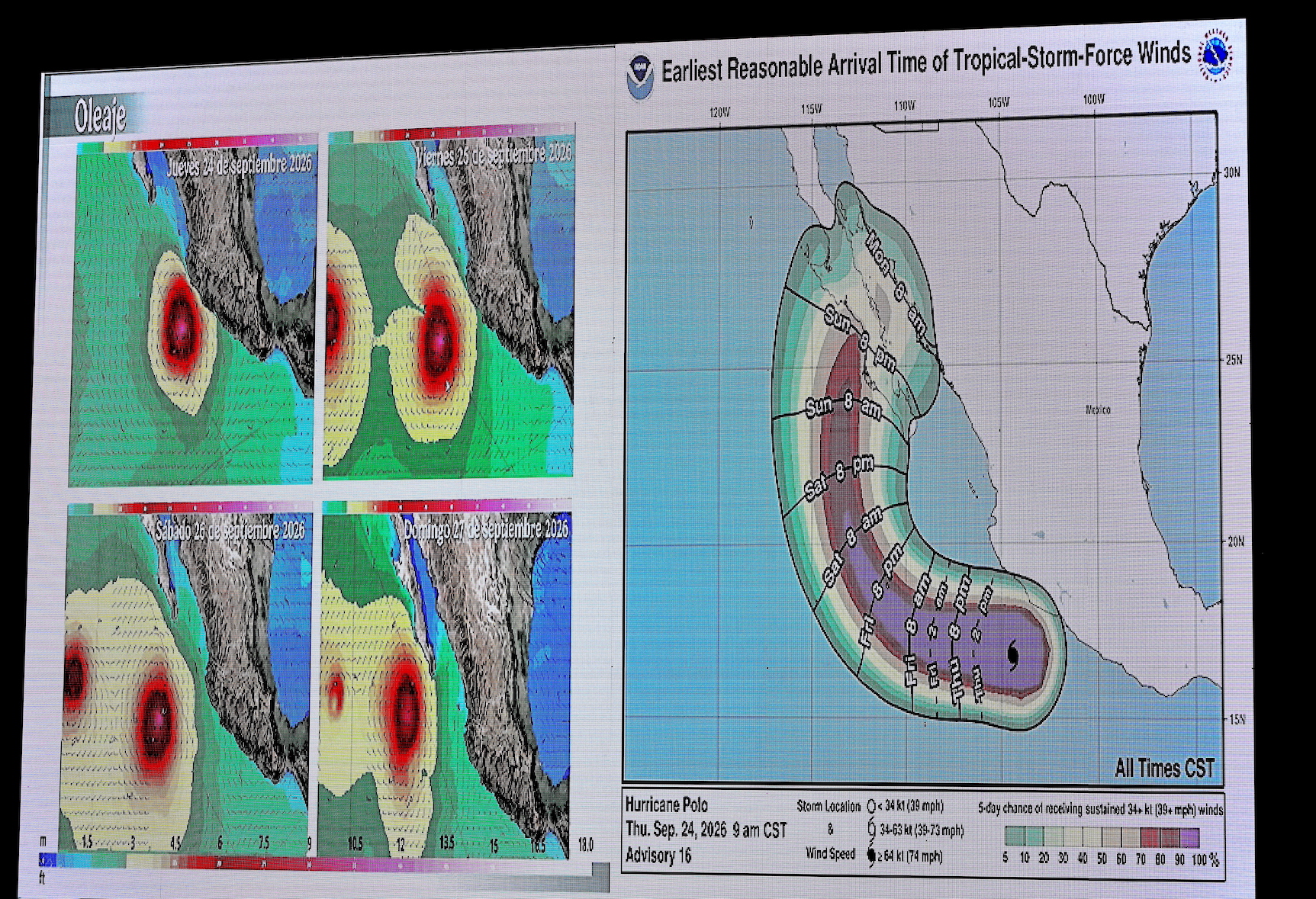1316x899 pixels.
Task: Select the Oleaje heading
Action: tap(100, 116)
